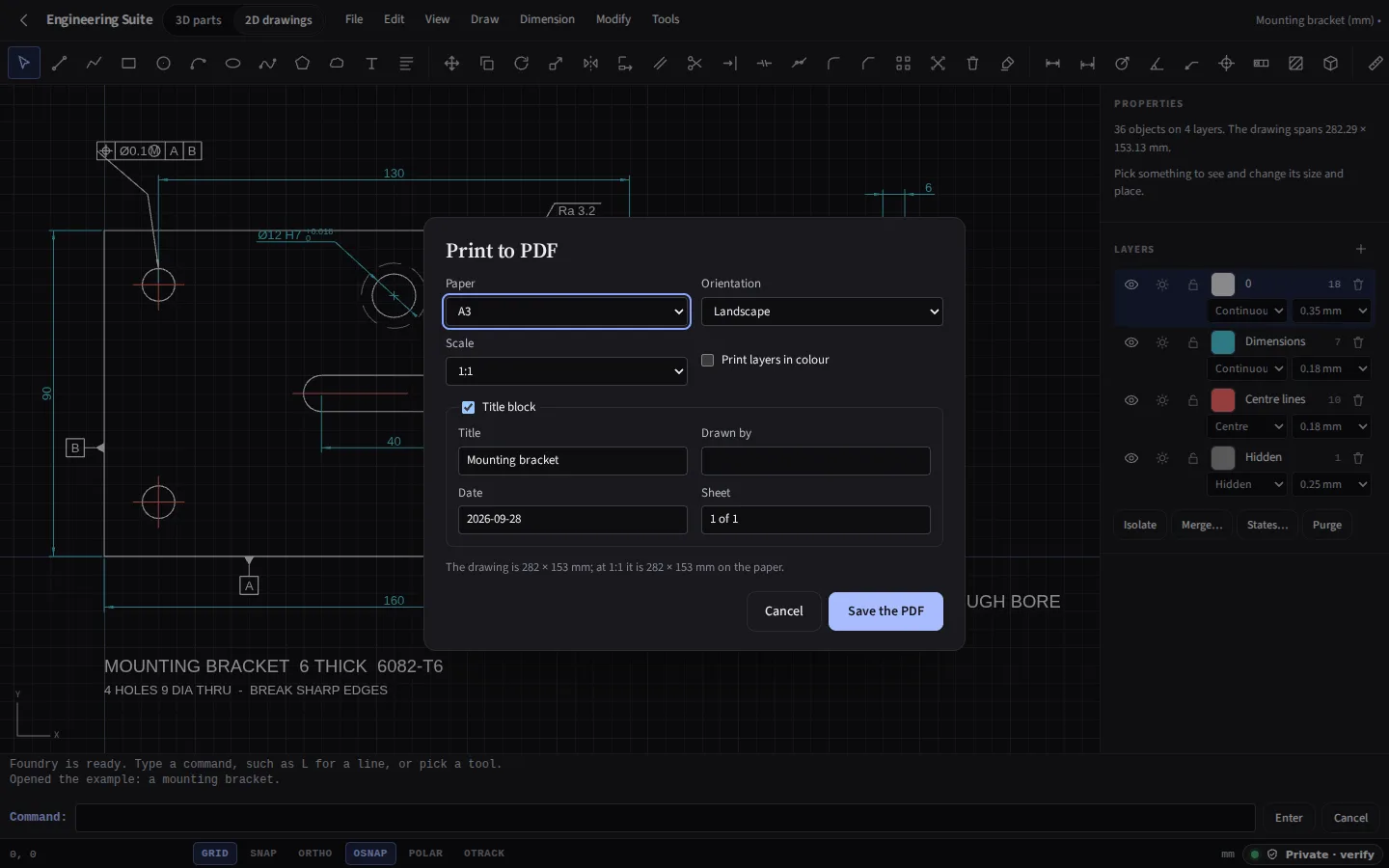The height and width of the screenshot is (868, 1389).
Task: Expand the Scale dropdown
Action: 566,371
